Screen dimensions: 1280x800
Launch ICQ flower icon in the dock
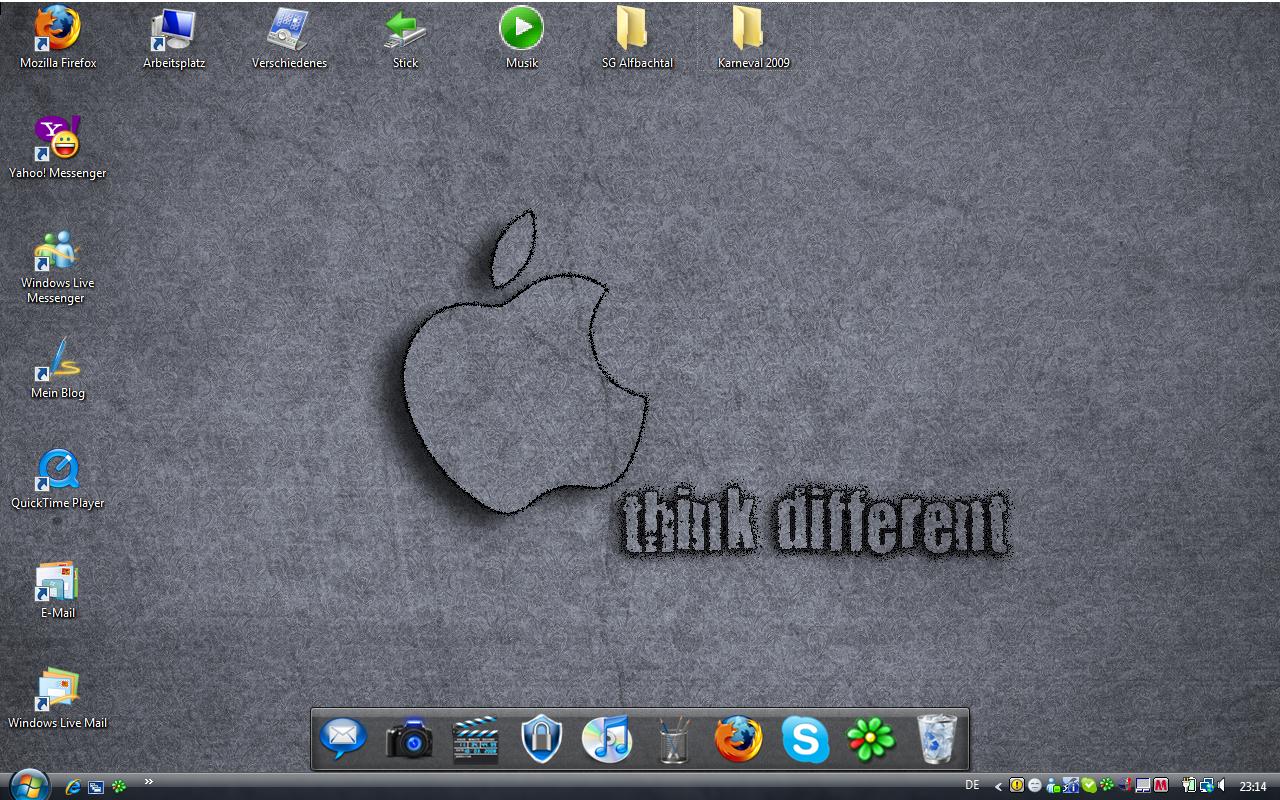coord(871,740)
